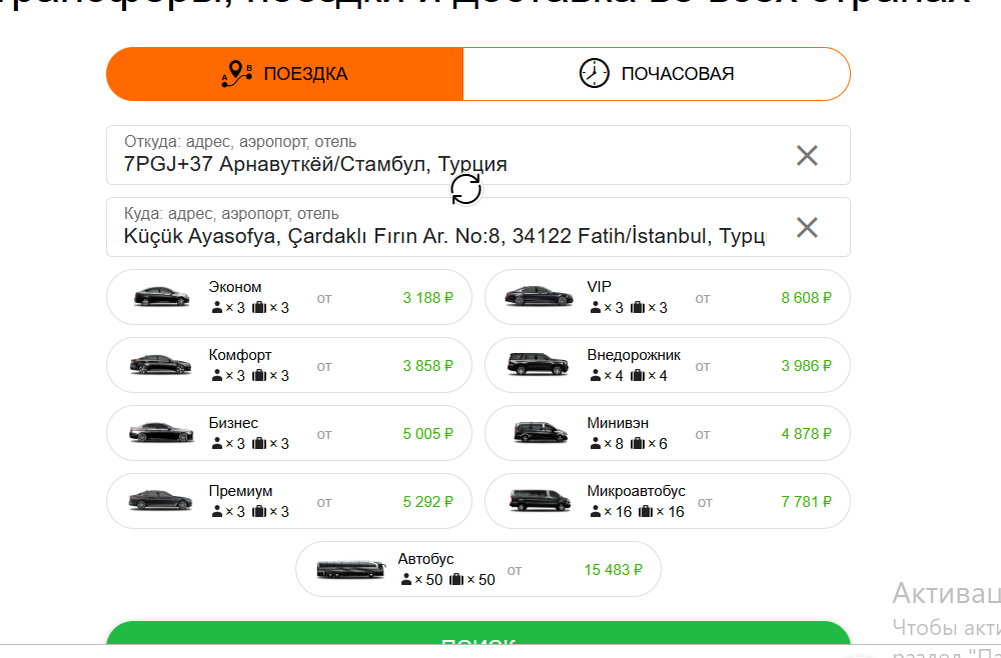Click the luggage icon in Внедорожник row
This screenshot has height=658, width=1001.
[638, 375]
